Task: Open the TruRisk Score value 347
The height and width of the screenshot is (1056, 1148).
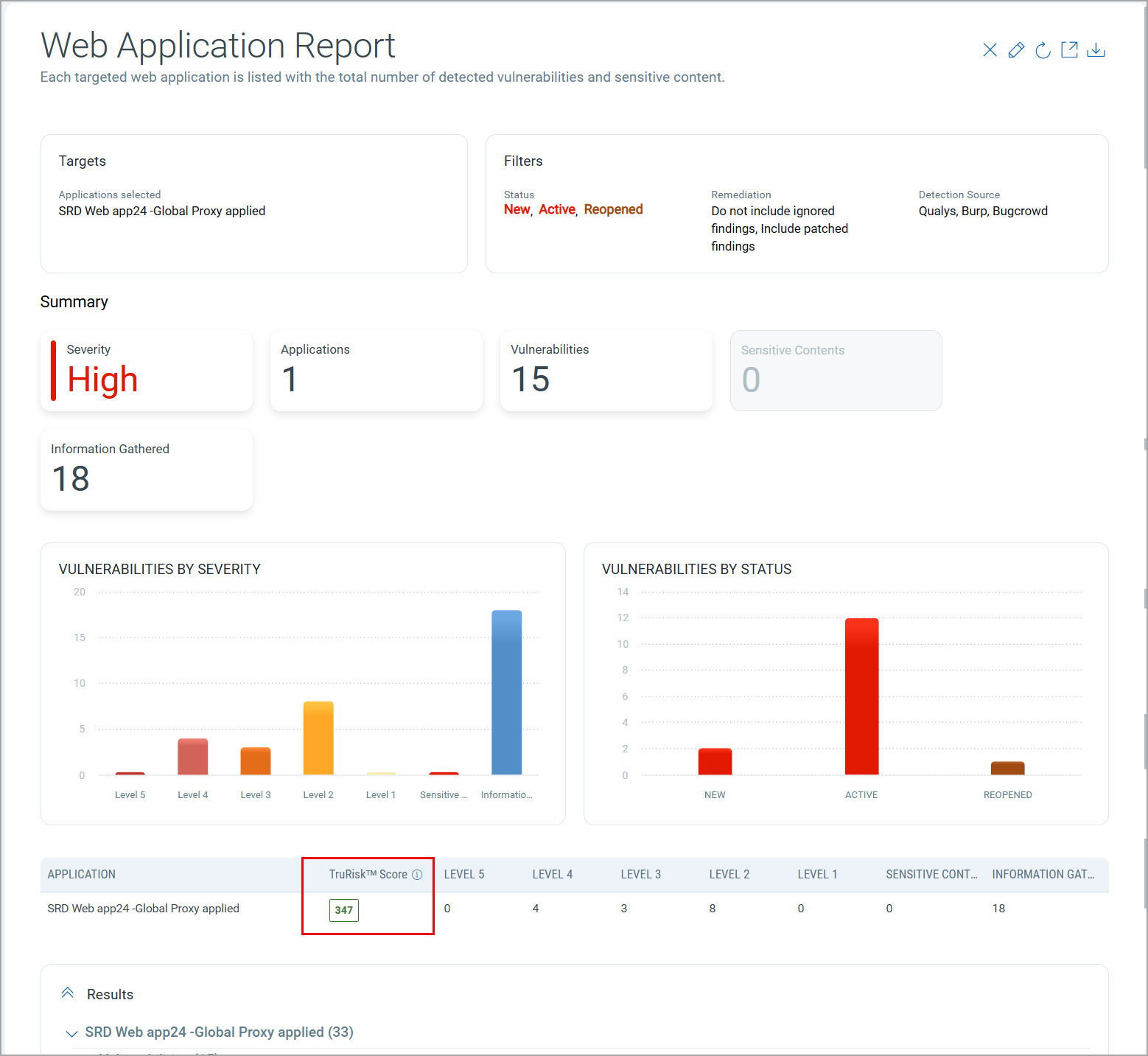Action: pyautogui.click(x=343, y=910)
